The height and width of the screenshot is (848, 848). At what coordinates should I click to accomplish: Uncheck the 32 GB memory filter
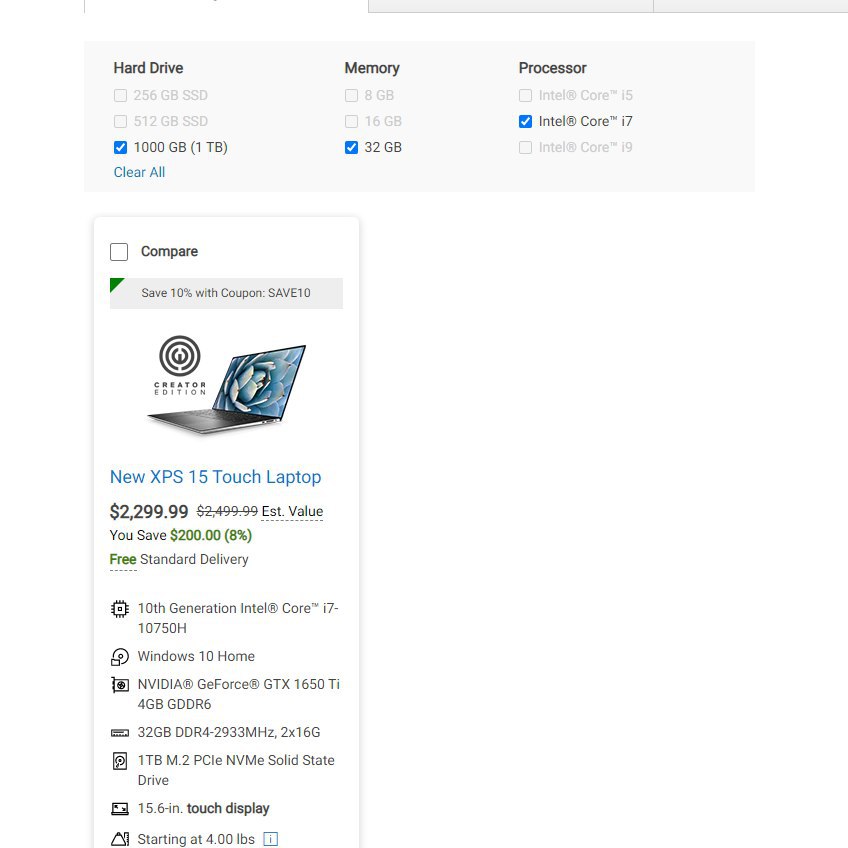pos(352,147)
